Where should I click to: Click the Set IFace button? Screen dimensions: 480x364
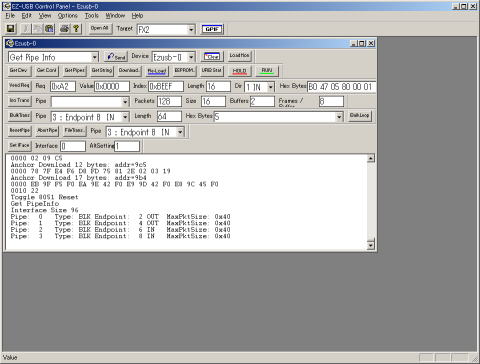pos(20,146)
